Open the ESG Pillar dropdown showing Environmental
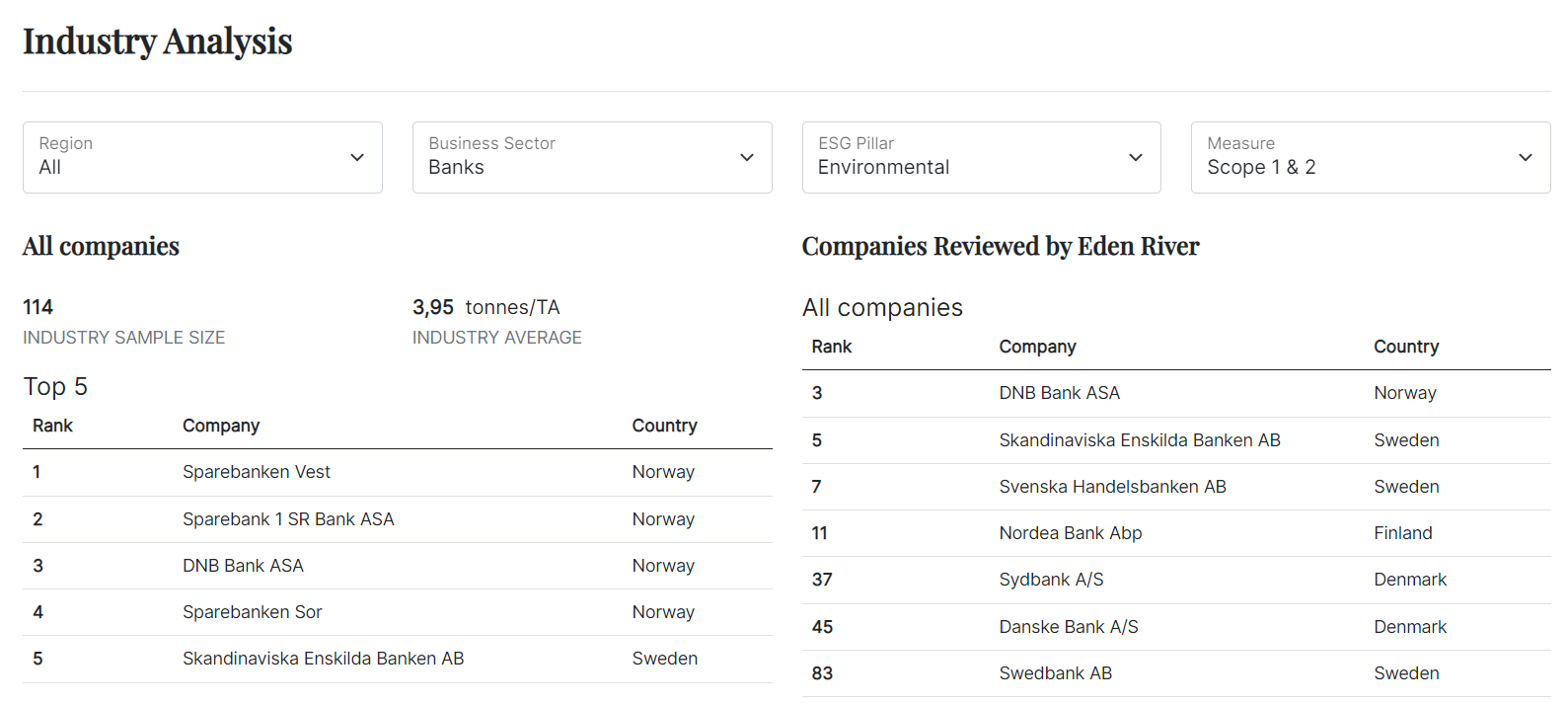The image size is (1568, 705). coord(981,157)
